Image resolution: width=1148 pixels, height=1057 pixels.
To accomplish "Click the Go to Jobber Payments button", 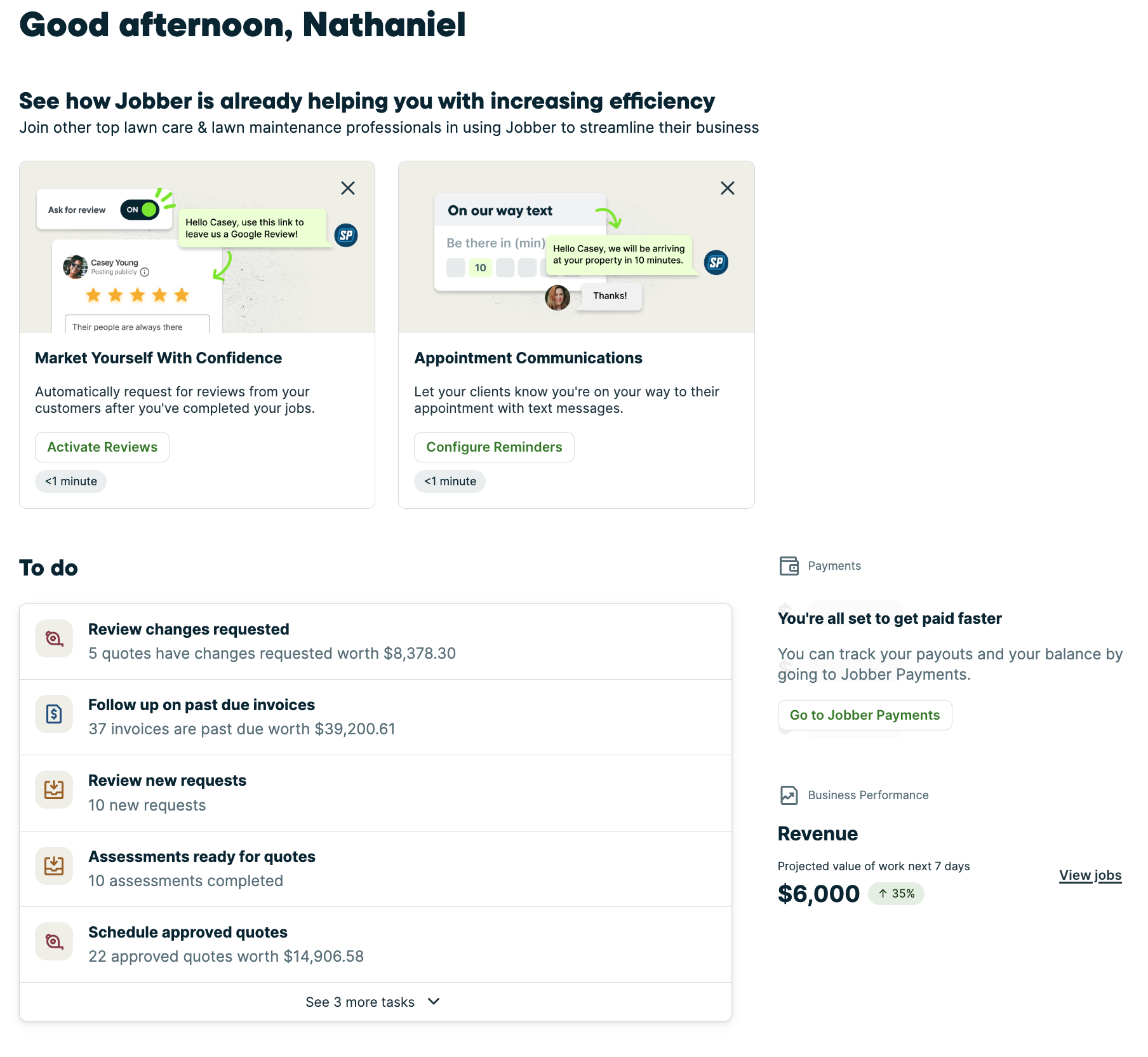I will pyautogui.click(x=864, y=715).
